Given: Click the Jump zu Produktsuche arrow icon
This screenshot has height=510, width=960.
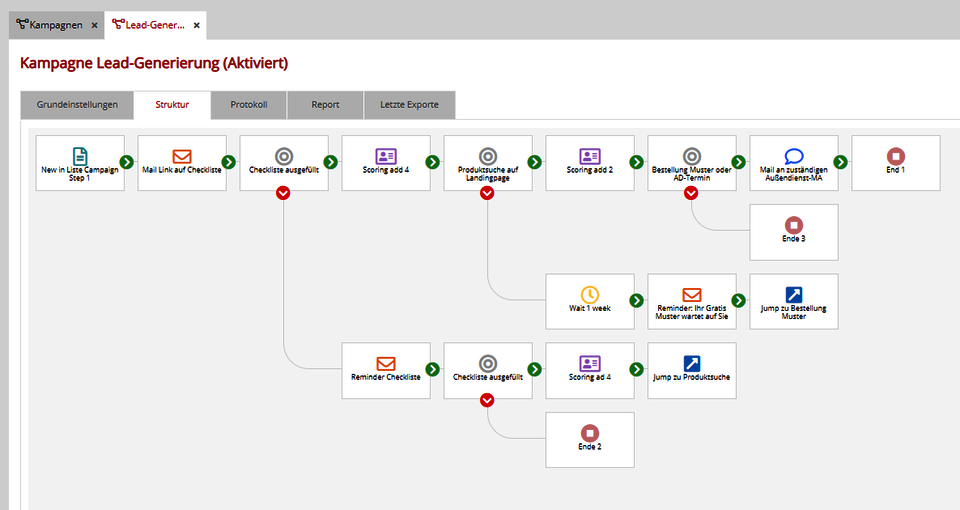Looking at the screenshot, I should pyautogui.click(x=692, y=363).
